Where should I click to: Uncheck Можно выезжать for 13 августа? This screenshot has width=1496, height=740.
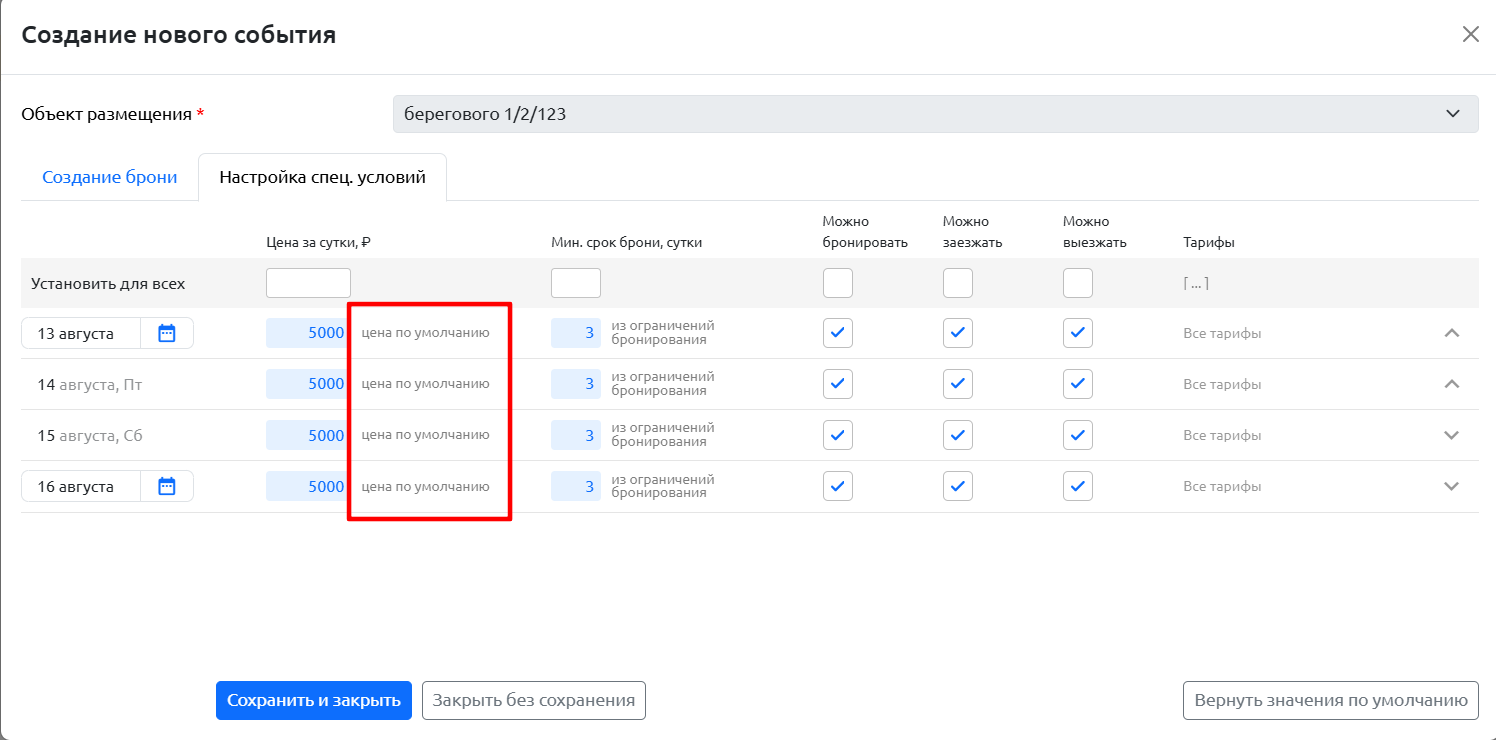point(1078,333)
